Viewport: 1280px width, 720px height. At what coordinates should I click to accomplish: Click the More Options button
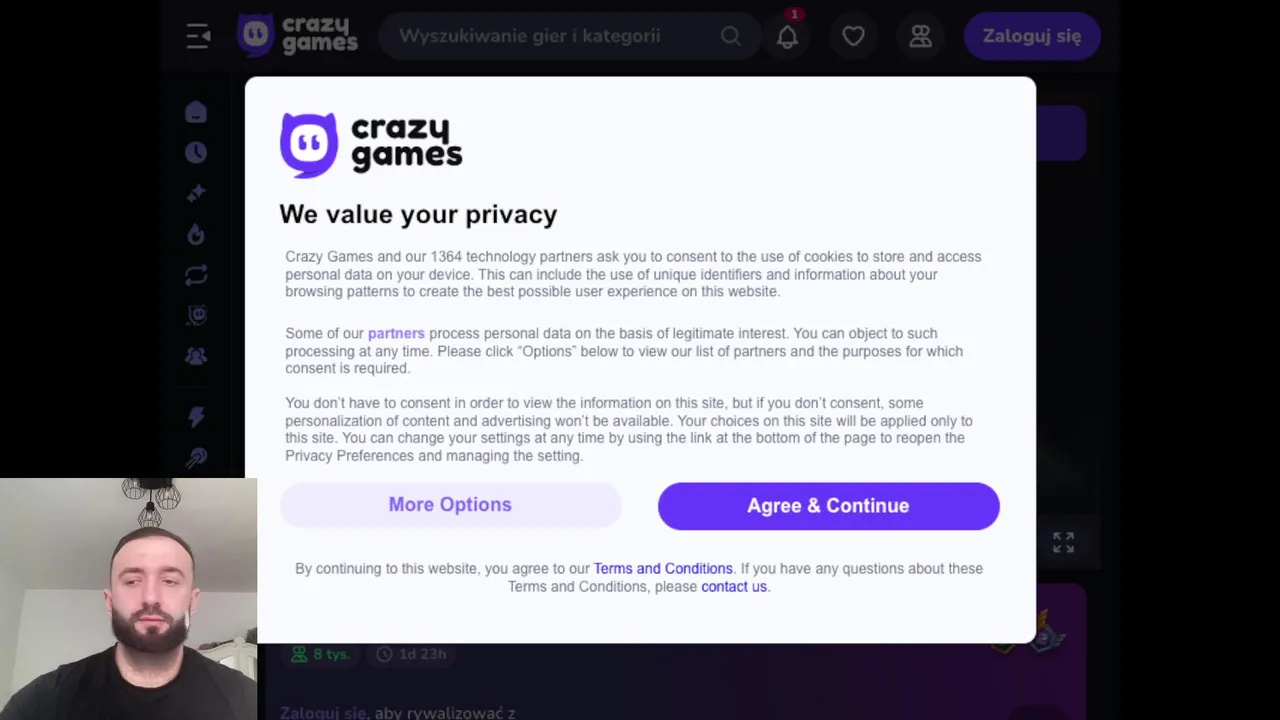tap(450, 505)
